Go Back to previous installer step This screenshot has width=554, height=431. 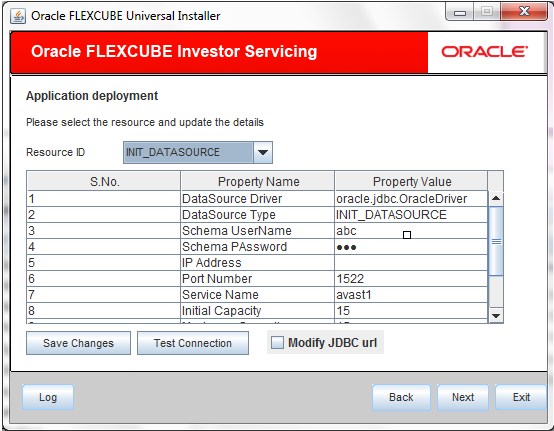[401, 397]
